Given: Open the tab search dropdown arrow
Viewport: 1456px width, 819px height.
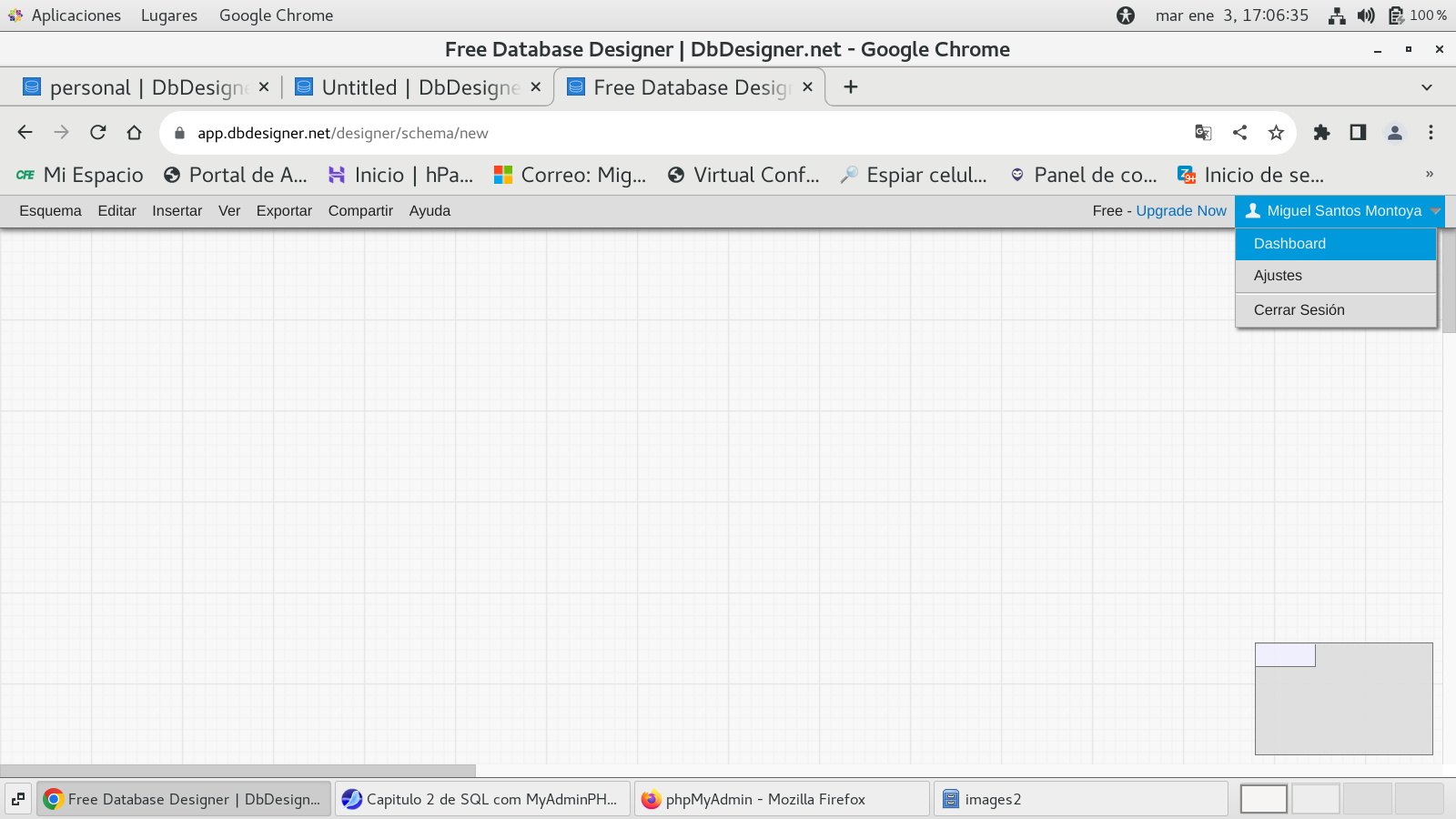Looking at the screenshot, I should click(x=1426, y=87).
